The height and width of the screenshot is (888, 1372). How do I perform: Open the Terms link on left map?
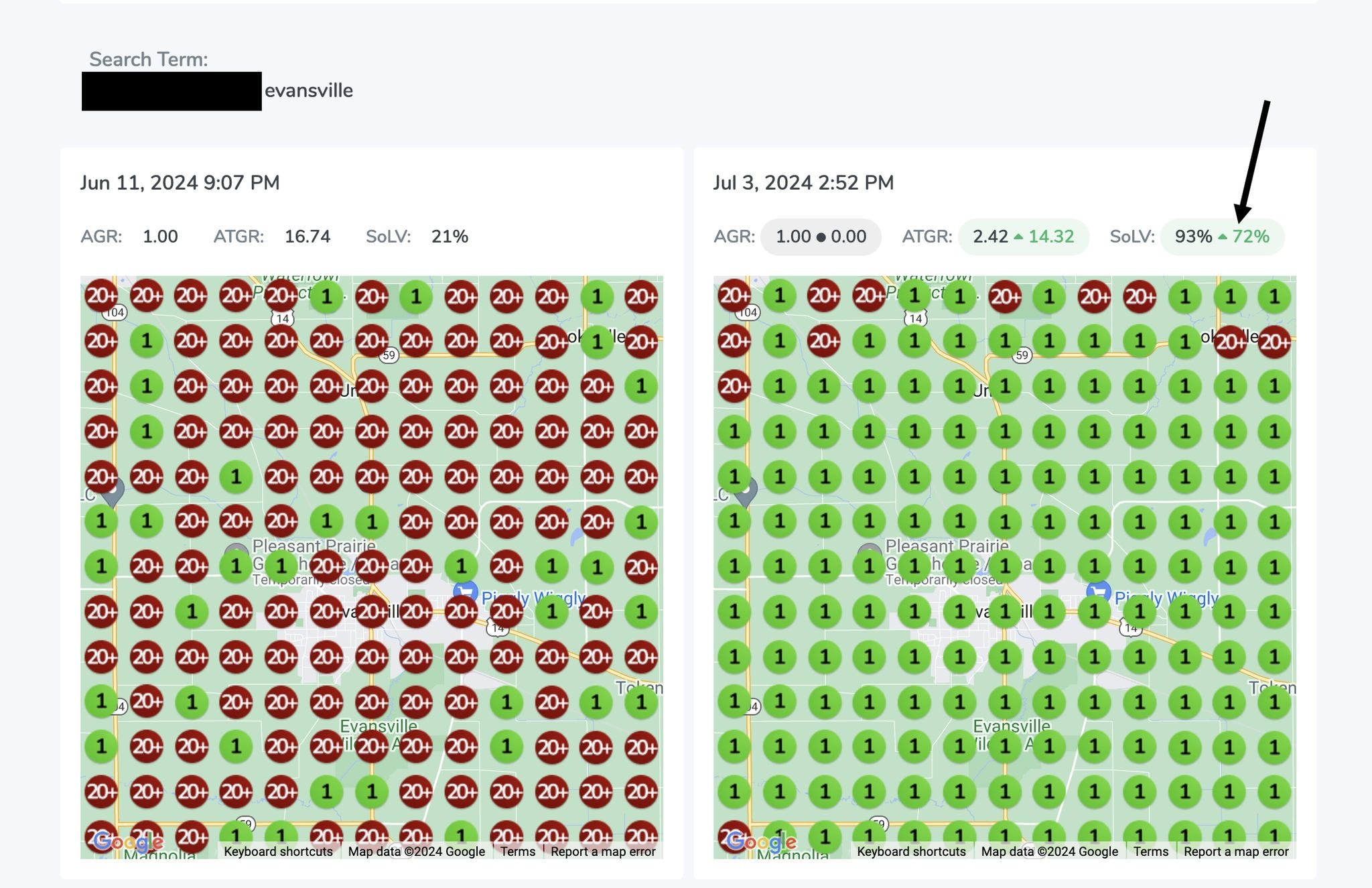[518, 851]
